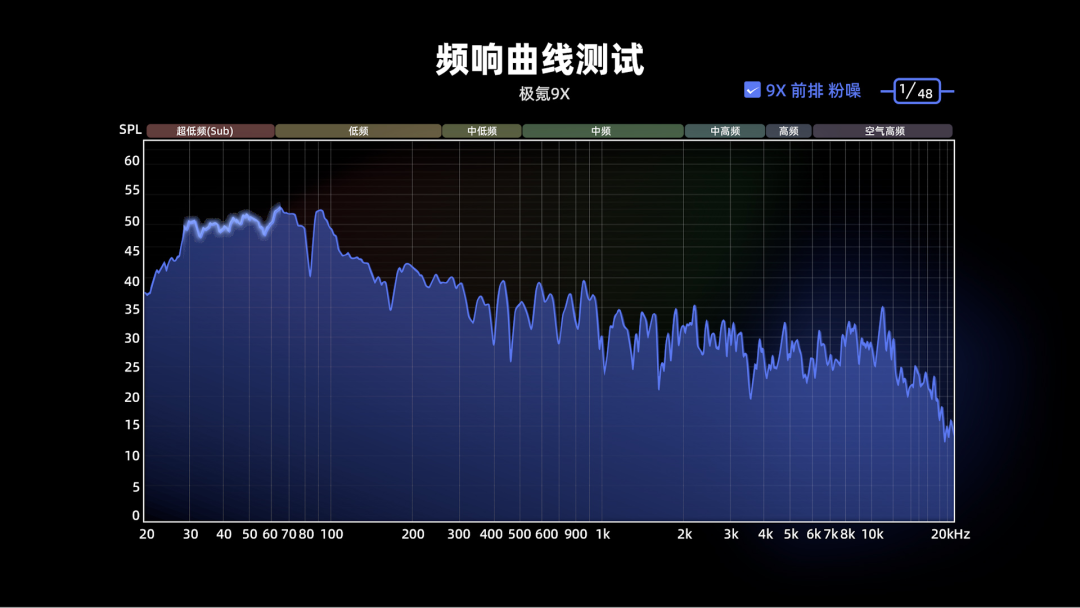This screenshot has width=1080, height=608.
Task: Click the 60 dB SPL axis tick
Action: pyautogui.click(x=132, y=161)
